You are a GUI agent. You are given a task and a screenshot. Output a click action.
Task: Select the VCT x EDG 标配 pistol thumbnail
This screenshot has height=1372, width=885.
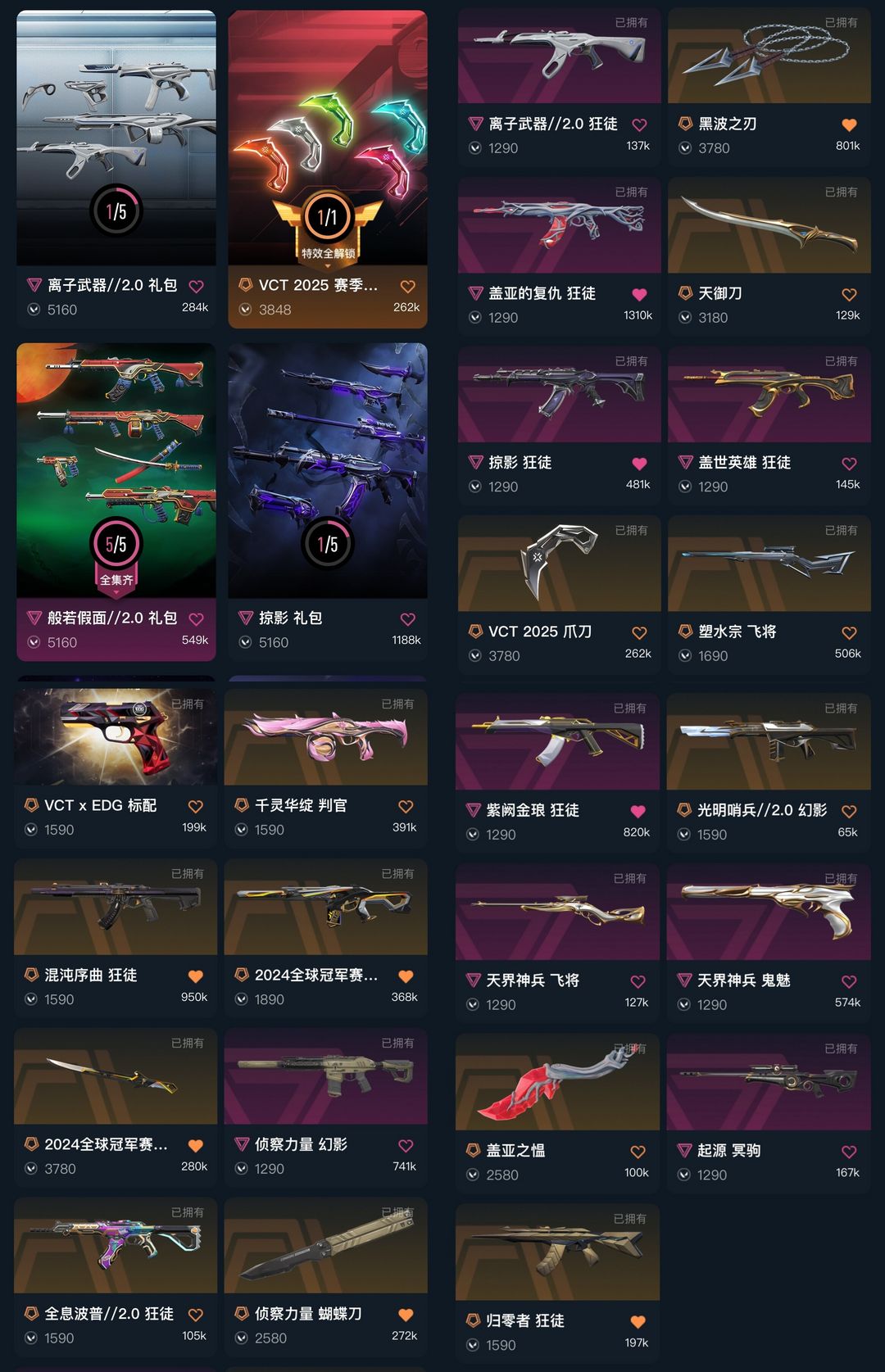point(116,737)
